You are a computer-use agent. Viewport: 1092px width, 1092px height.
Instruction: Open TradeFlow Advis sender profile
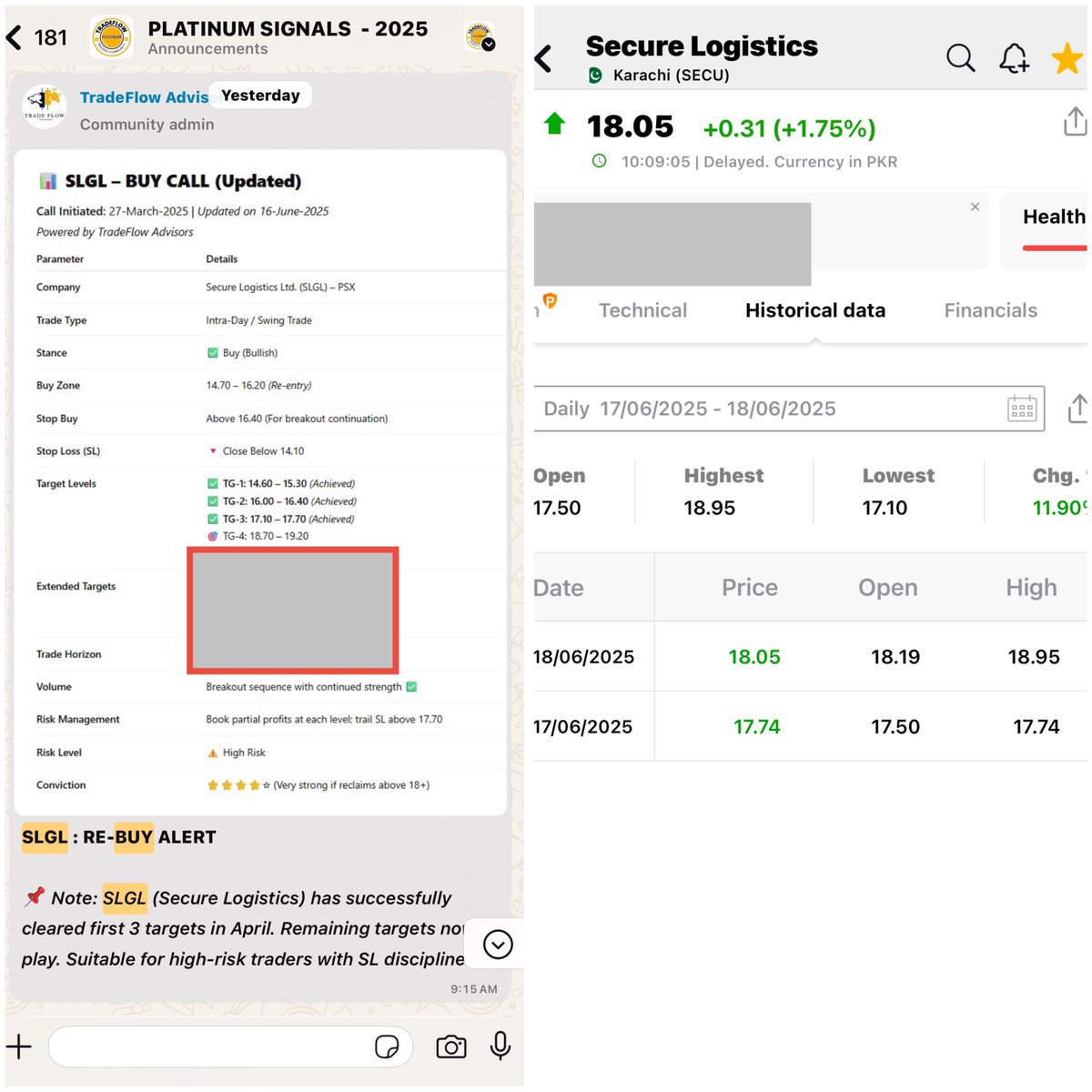[x=144, y=96]
